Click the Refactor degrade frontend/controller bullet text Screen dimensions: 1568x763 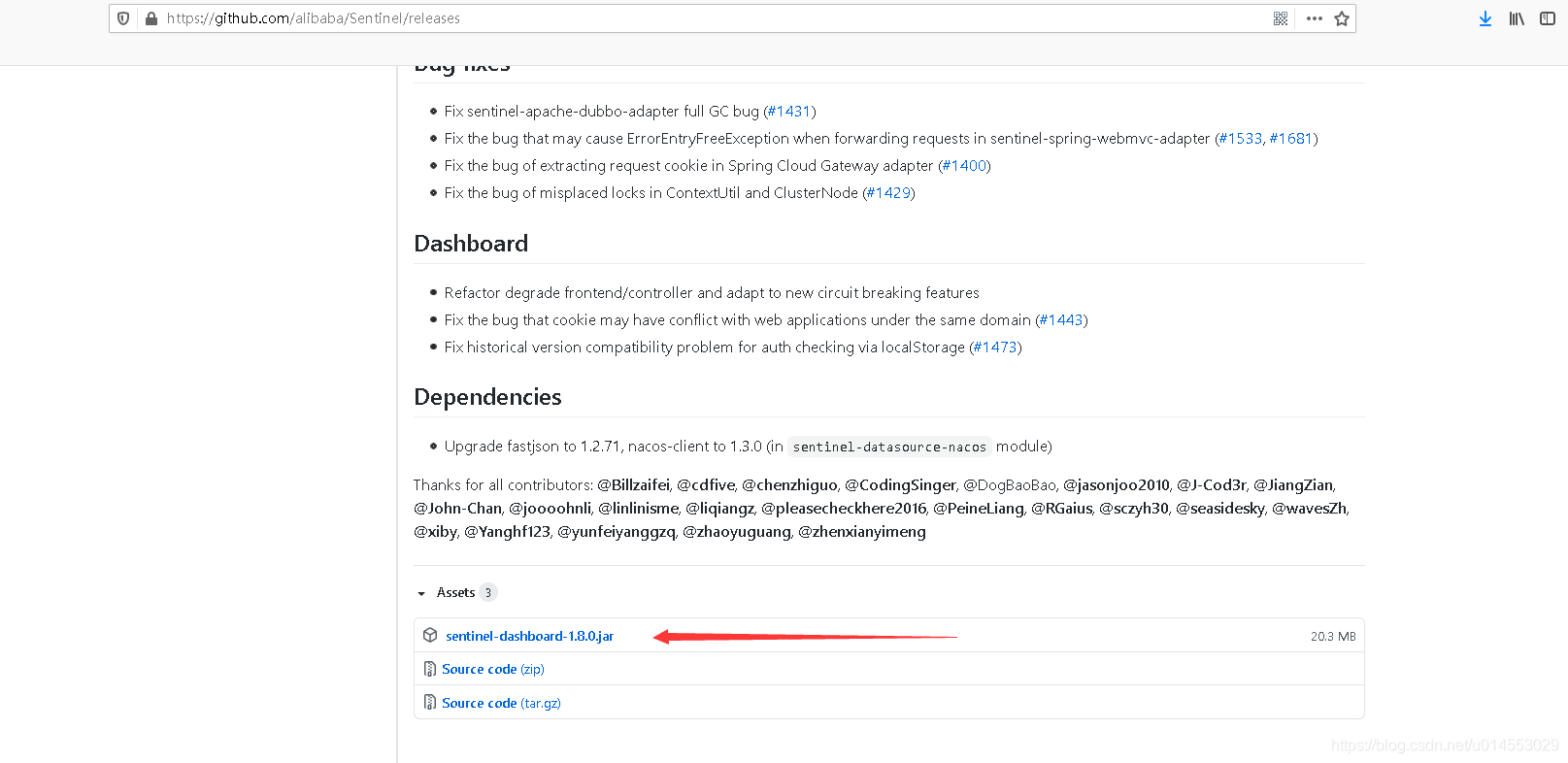(x=712, y=293)
